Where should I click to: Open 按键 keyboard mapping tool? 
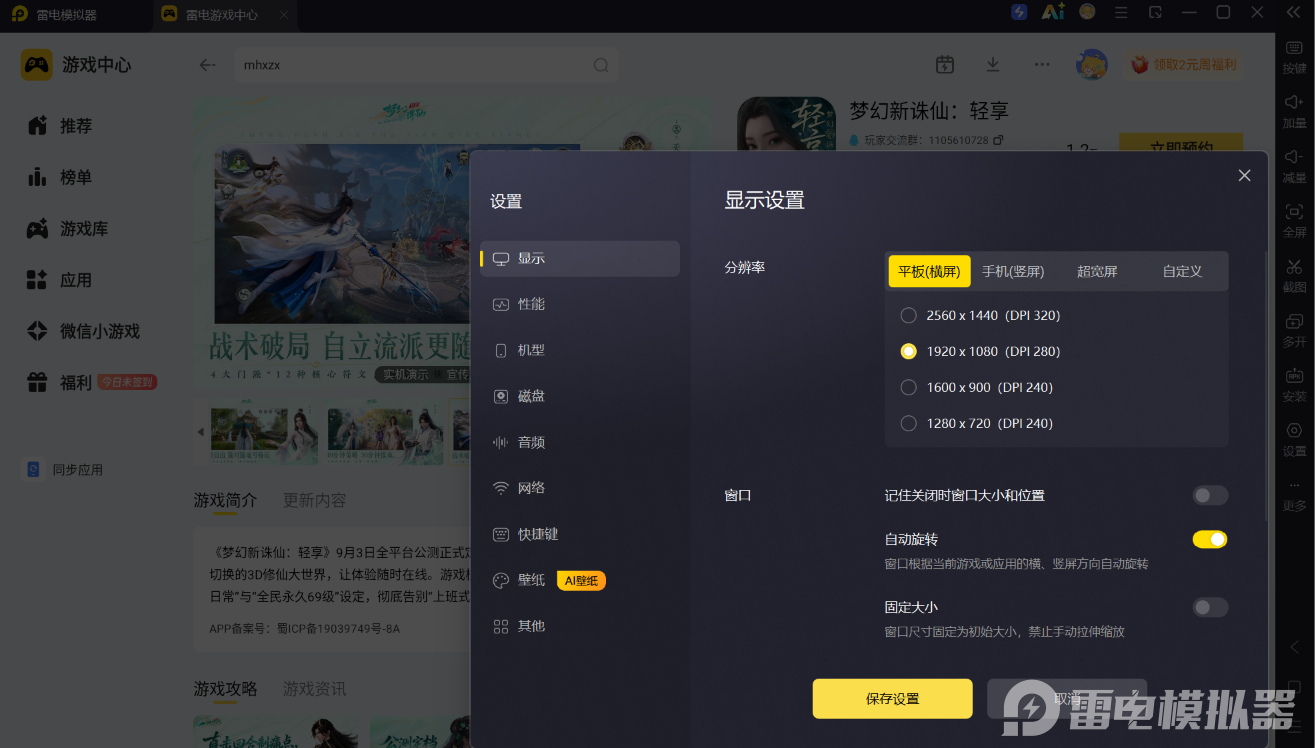[1294, 55]
